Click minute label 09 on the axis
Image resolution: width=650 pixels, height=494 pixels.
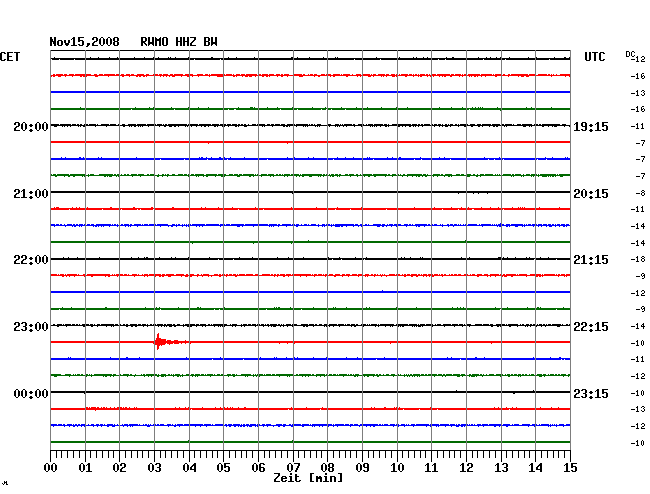(362, 468)
